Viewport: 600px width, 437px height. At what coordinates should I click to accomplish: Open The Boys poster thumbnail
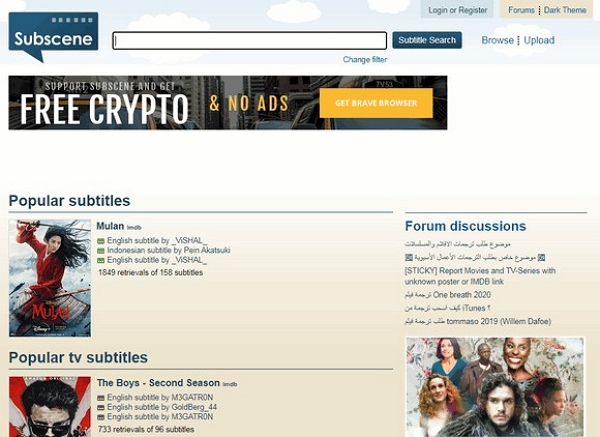tap(50, 407)
